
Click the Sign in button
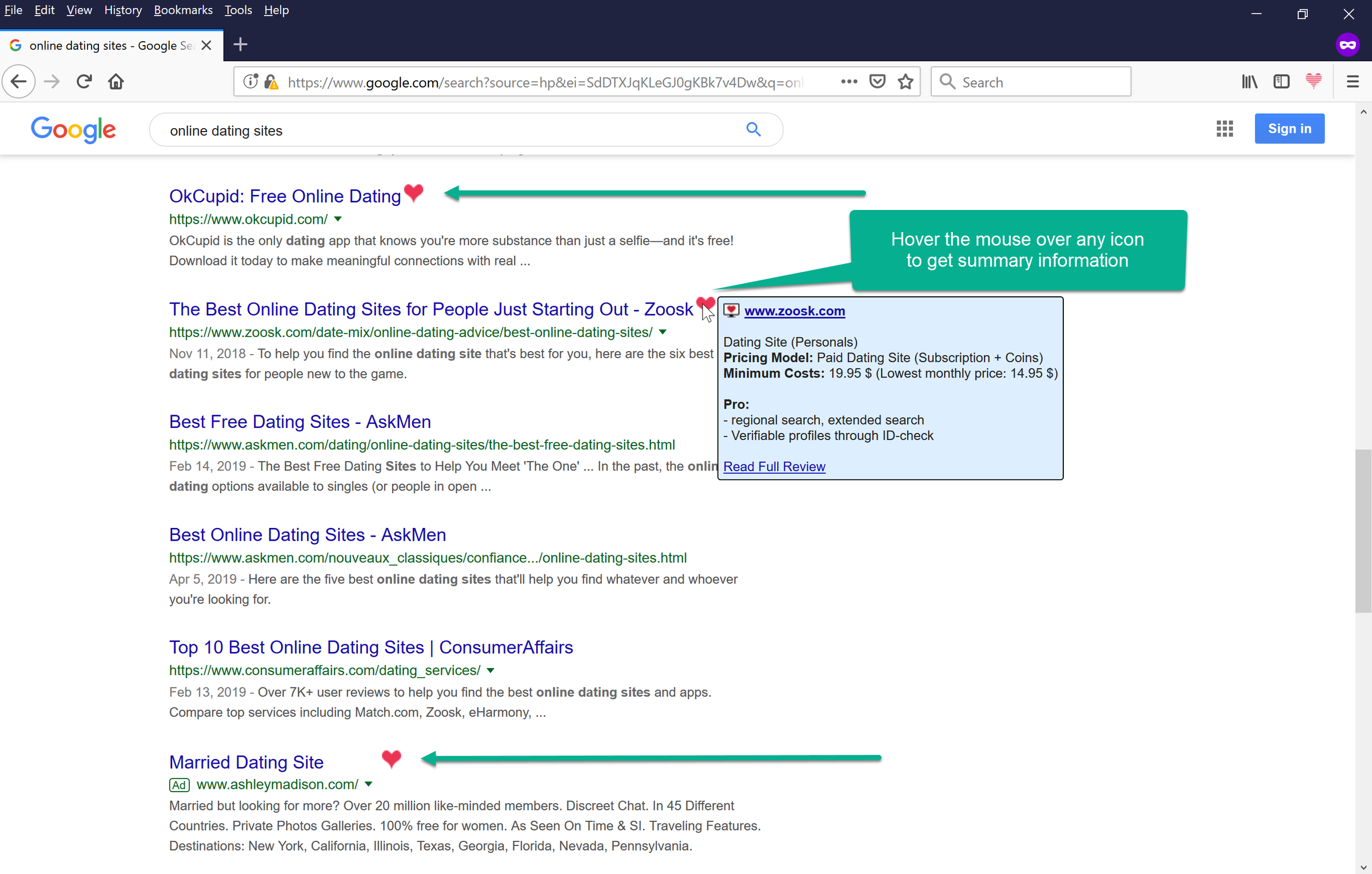1289,129
